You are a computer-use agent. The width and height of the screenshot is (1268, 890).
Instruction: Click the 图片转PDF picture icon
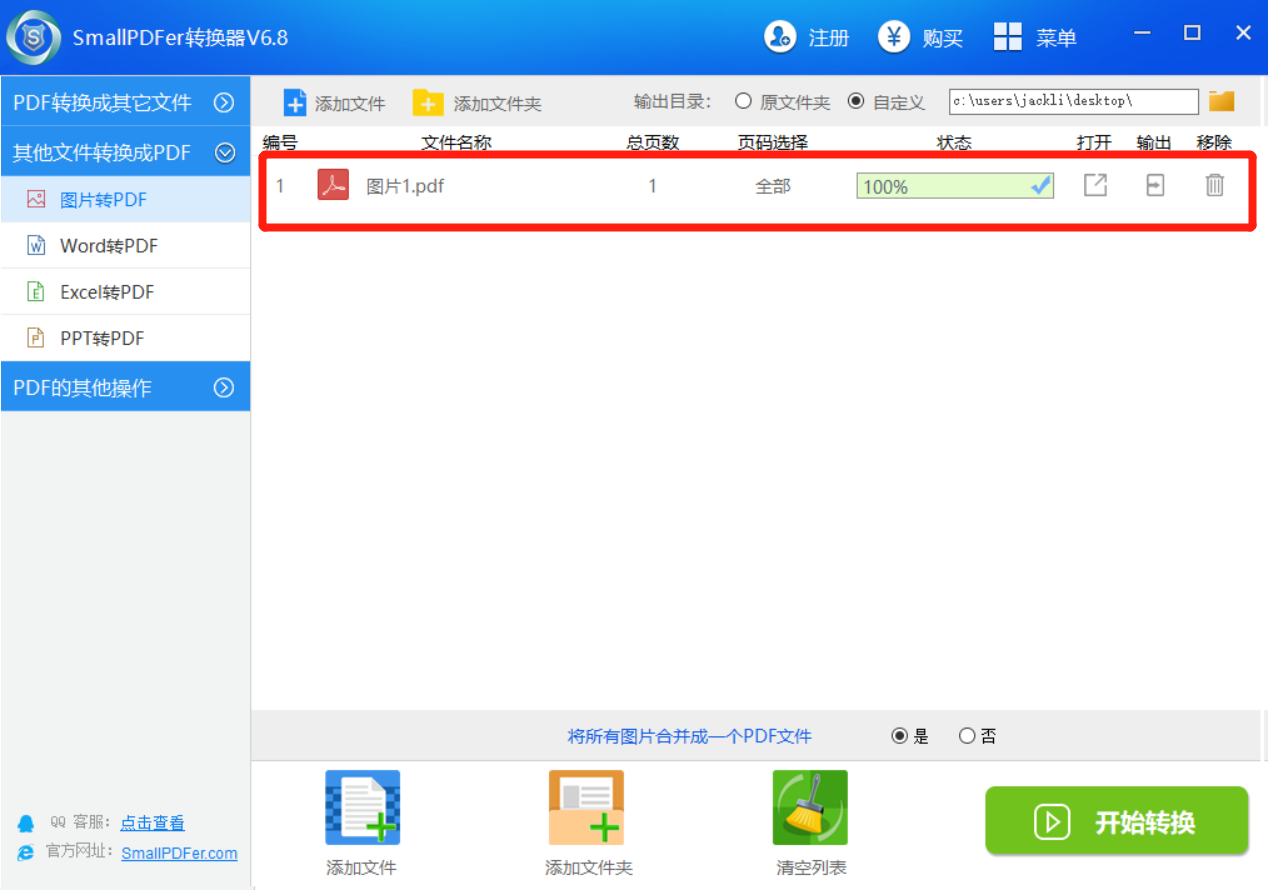(x=36, y=199)
